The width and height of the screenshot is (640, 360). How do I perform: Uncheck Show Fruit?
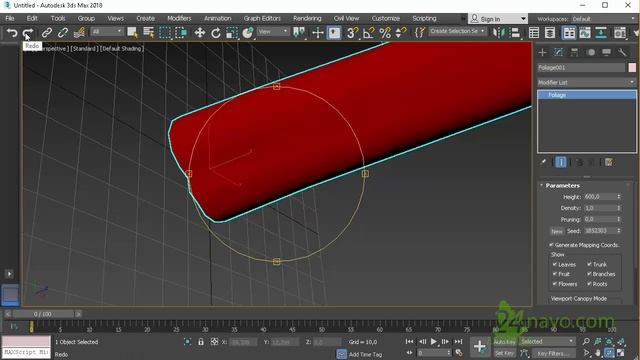coord(555,274)
